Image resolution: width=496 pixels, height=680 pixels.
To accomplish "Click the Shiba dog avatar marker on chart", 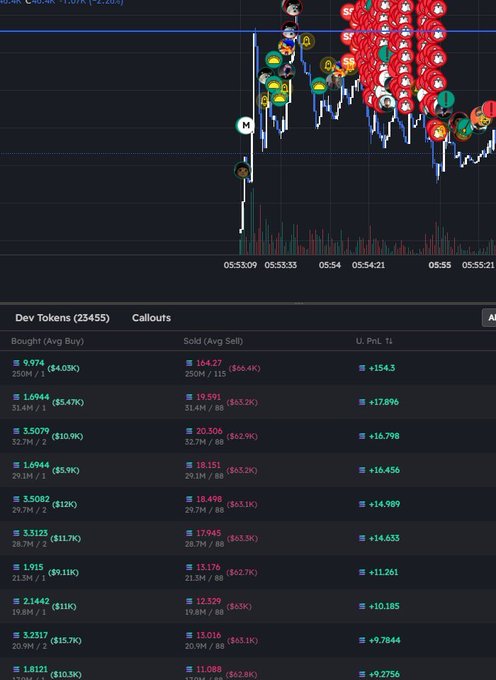I will click(x=438, y=132).
